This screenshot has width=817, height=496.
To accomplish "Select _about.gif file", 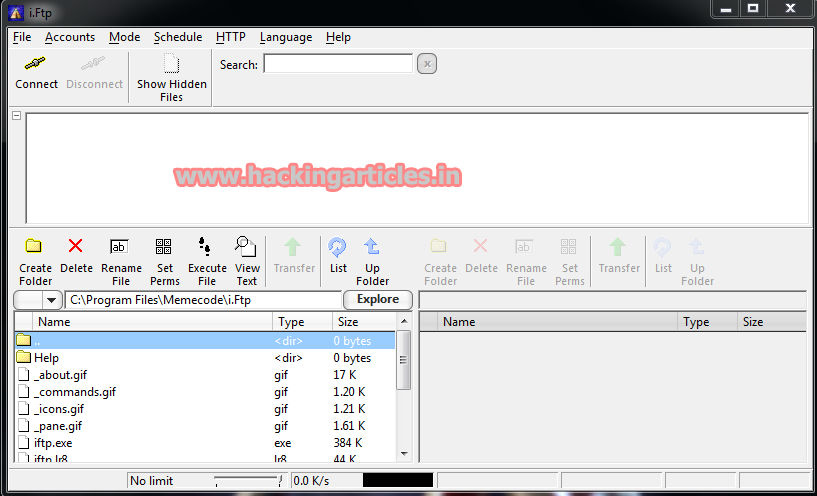I will pyautogui.click(x=205, y=375).
